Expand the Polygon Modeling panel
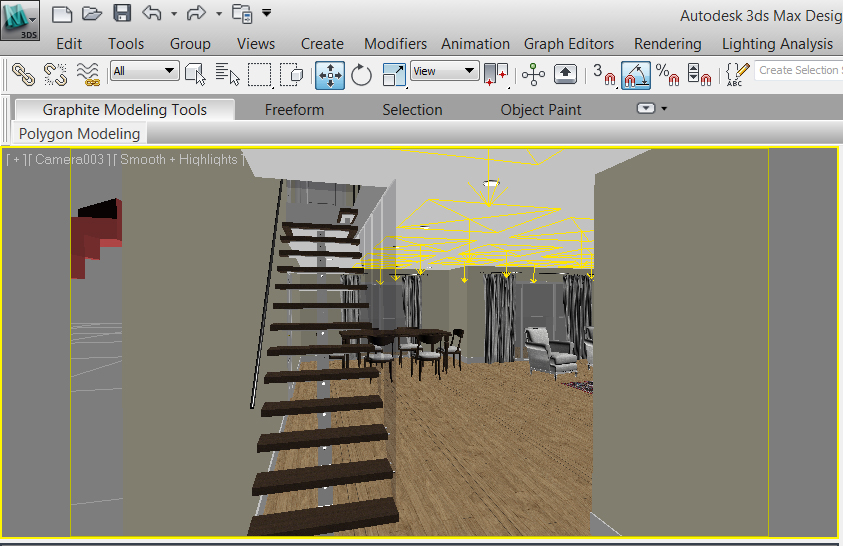The image size is (843, 546). pyautogui.click(x=79, y=134)
